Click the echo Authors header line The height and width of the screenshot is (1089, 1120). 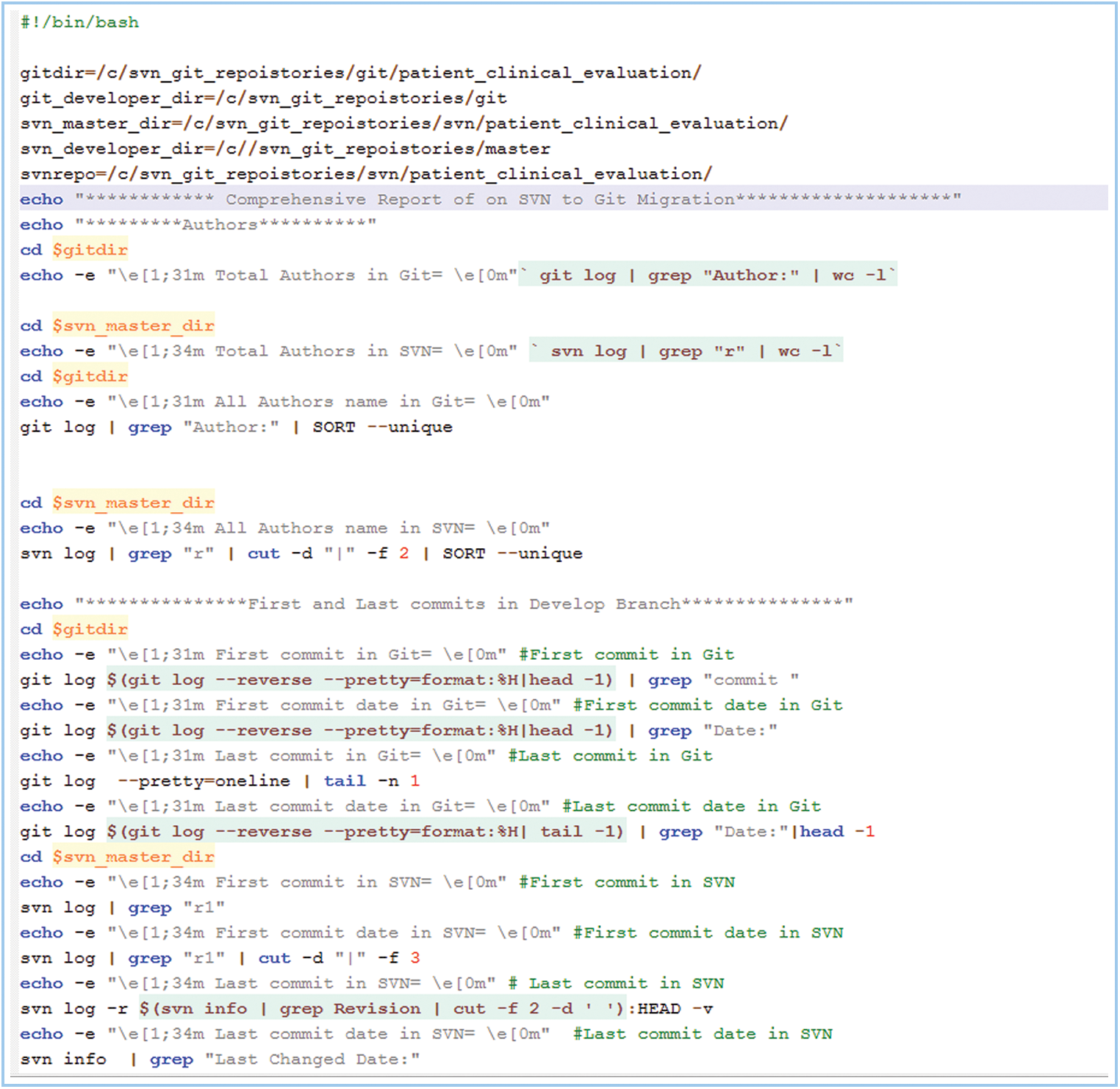click(x=198, y=225)
